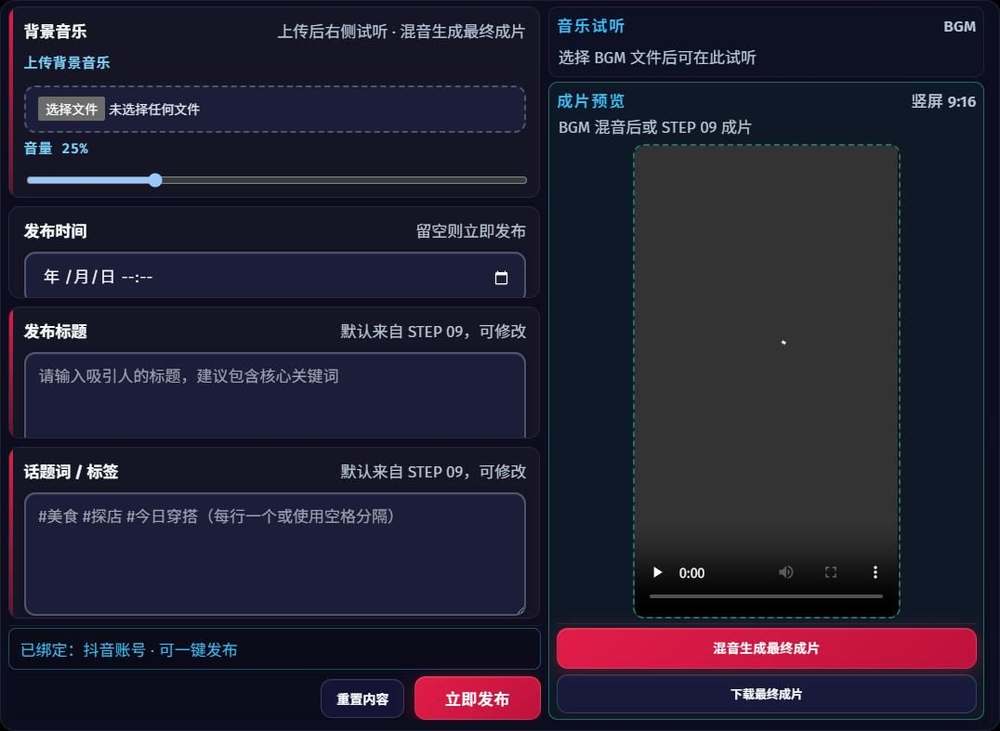Click the video progress bar
The image size is (1000, 731).
click(766, 596)
